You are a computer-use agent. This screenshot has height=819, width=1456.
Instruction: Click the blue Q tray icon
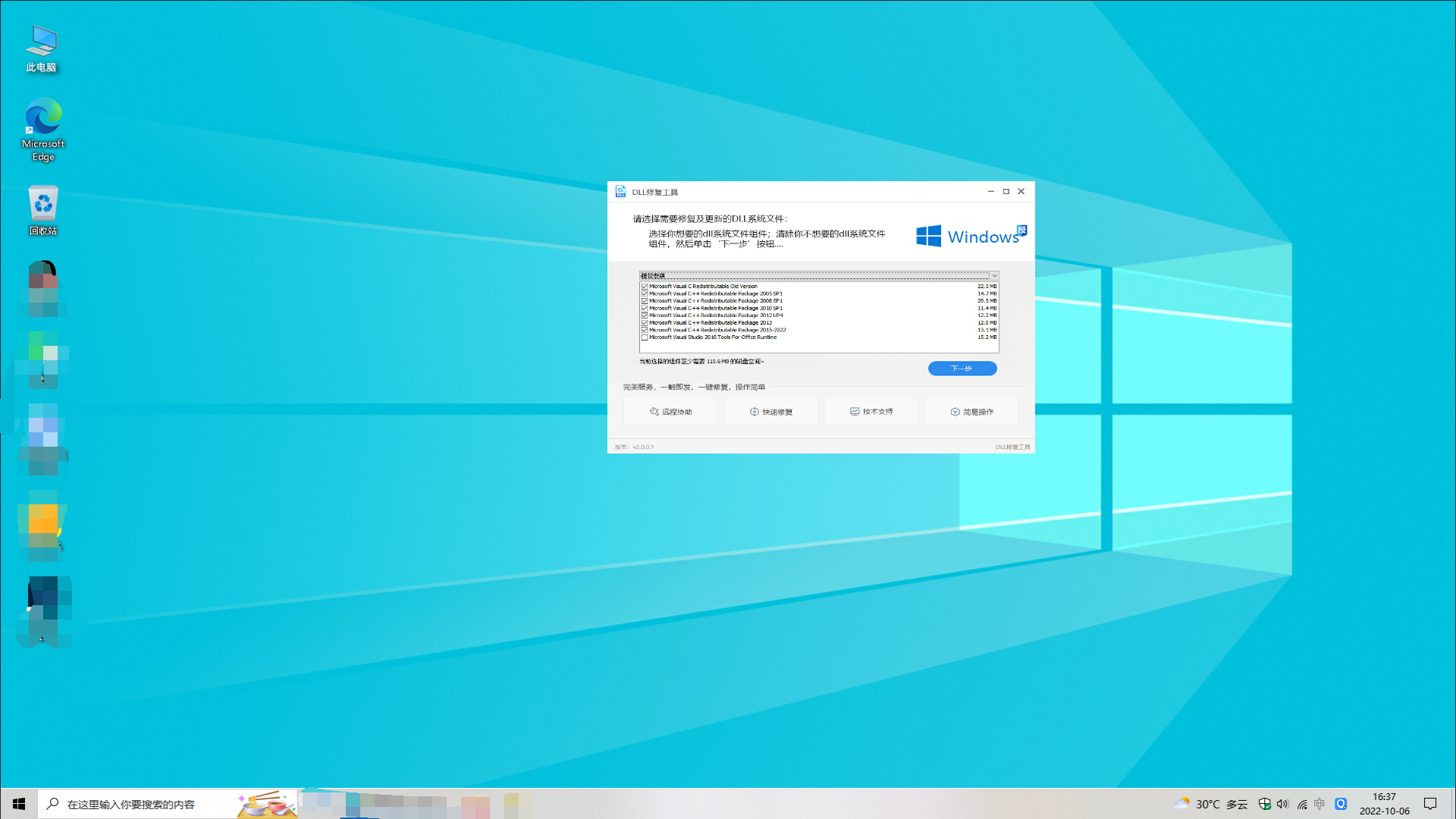1341,804
